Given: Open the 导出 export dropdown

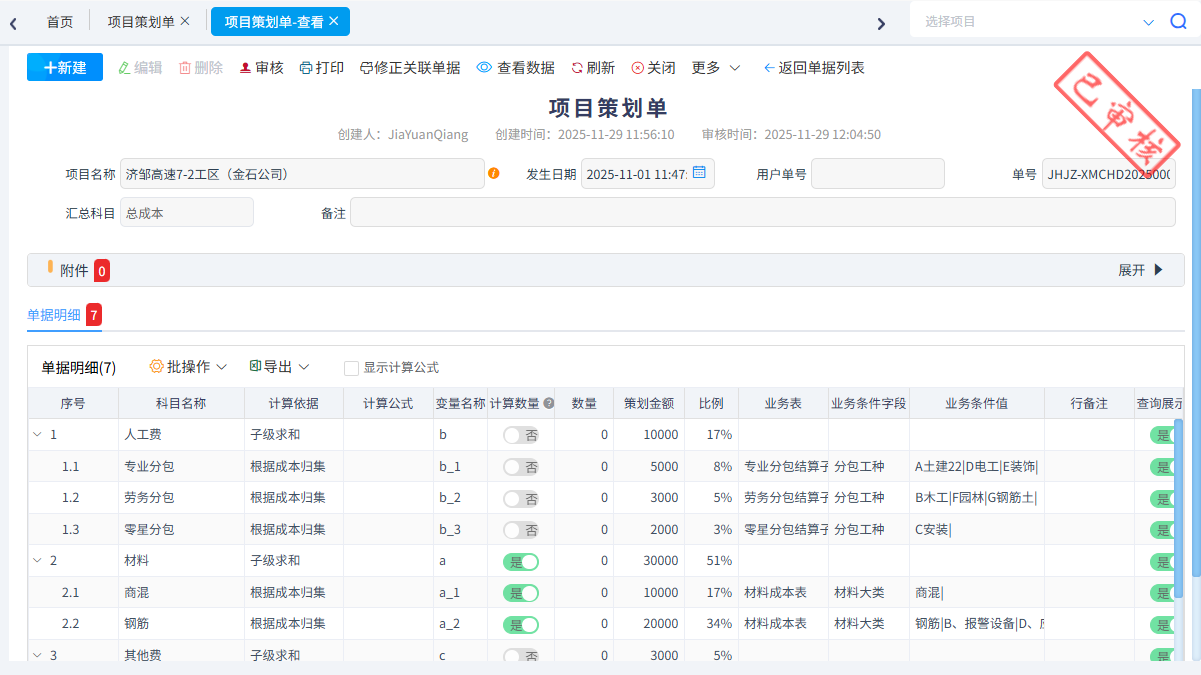Looking at the screenshot, I should [278, 366].
